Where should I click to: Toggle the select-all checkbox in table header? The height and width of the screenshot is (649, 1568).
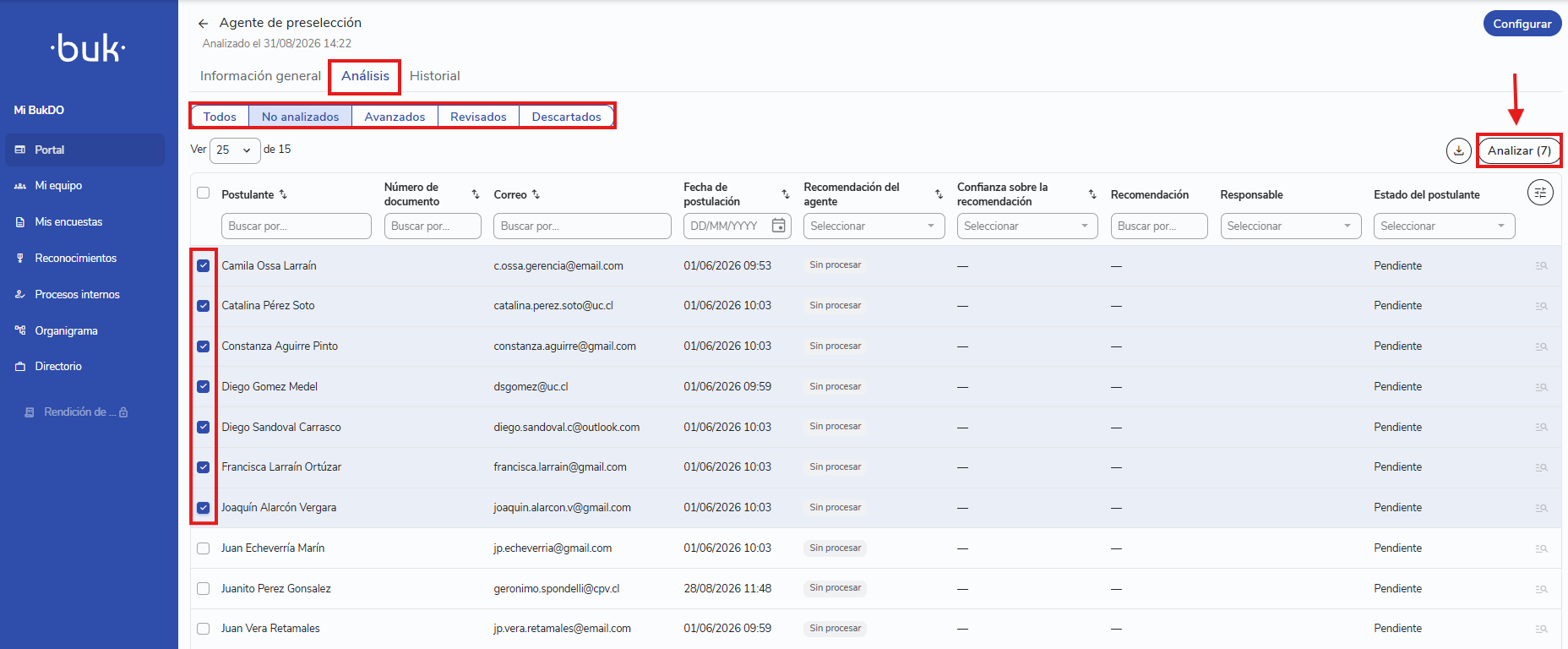(203, 193)
